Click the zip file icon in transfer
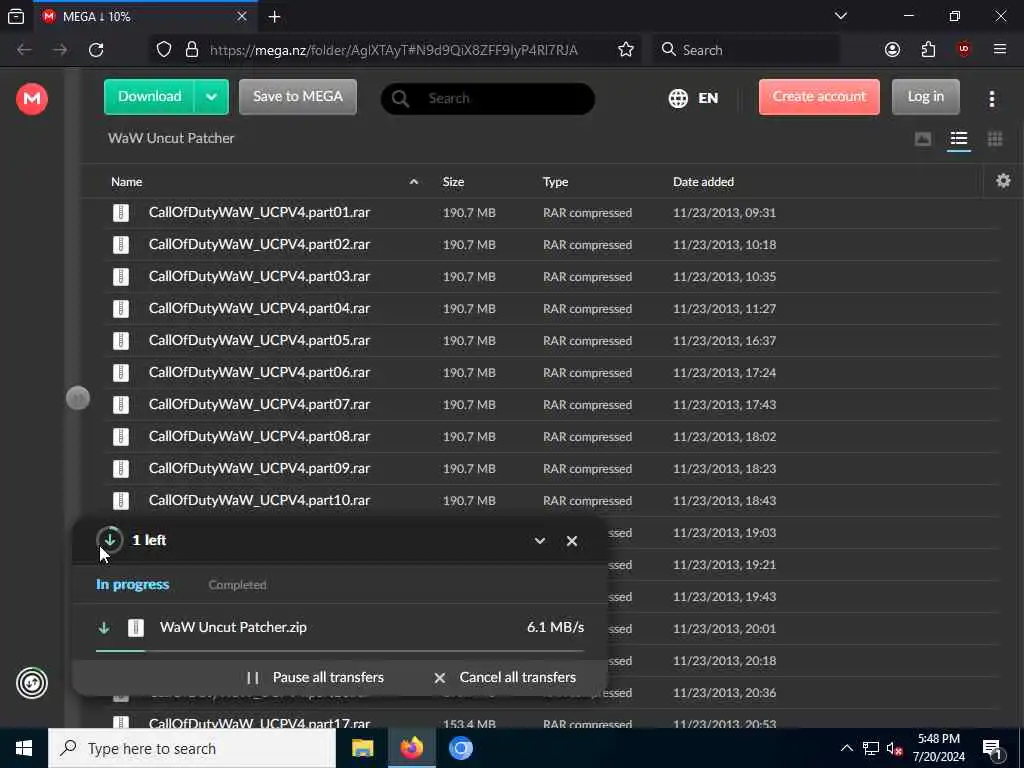The width and height of the screenshot is (1024, 768). (x=135, y=628)
